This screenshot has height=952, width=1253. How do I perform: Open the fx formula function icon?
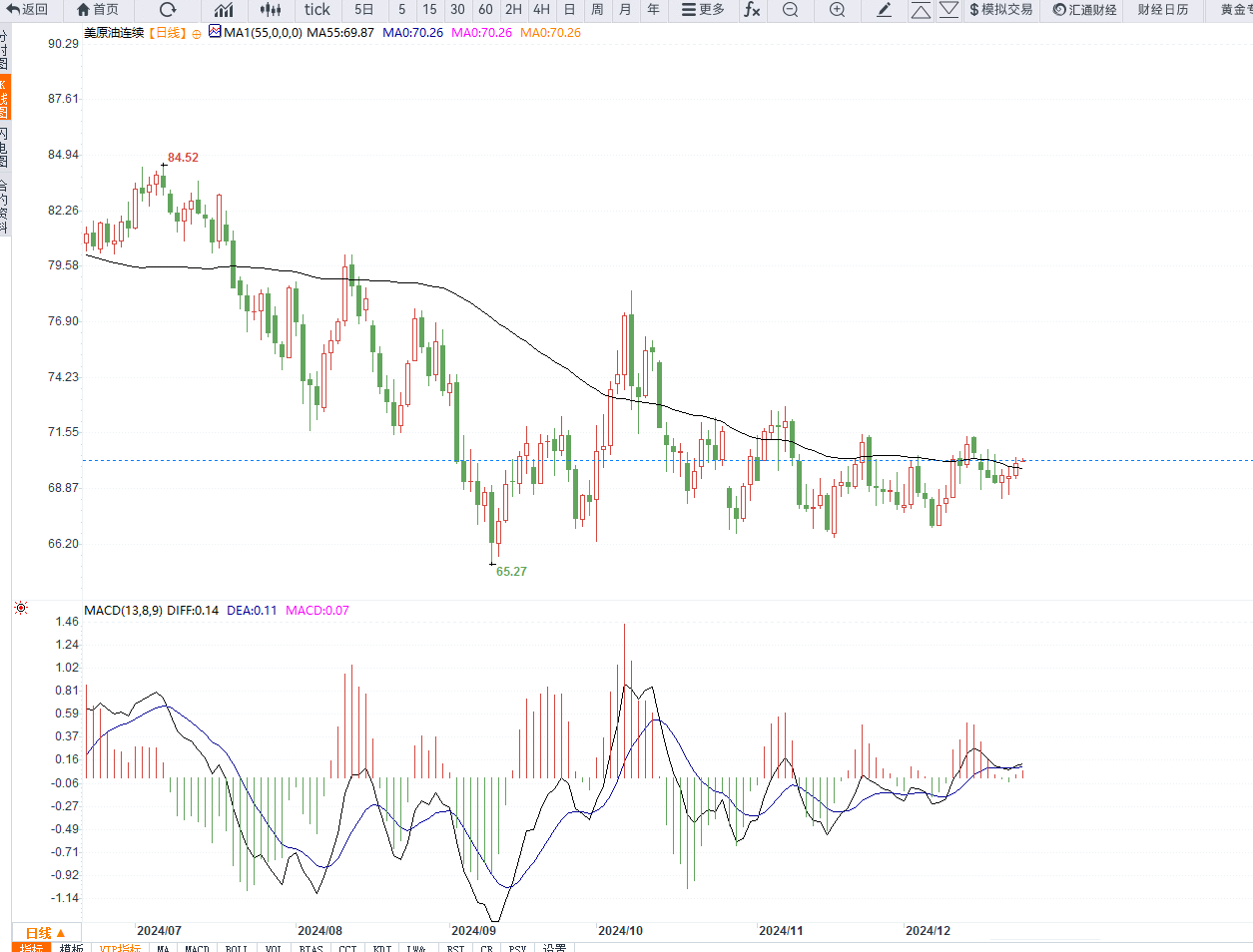click(x=752, y=10)
